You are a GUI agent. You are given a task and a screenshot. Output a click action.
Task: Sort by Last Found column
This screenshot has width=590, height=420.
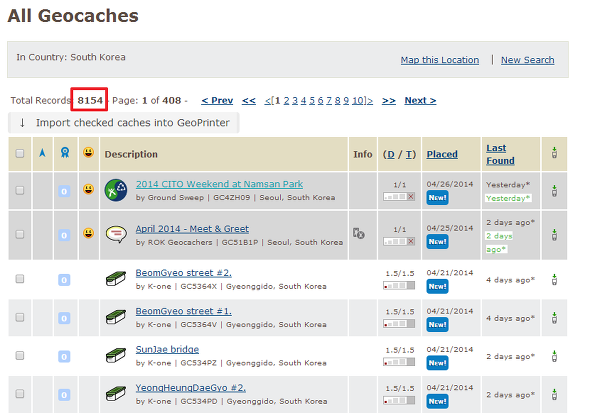click(x=500, y=154)
